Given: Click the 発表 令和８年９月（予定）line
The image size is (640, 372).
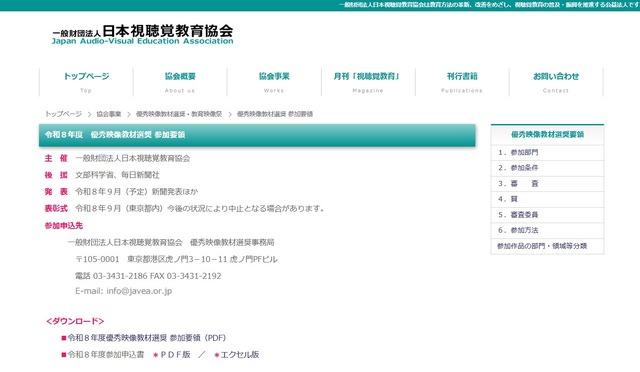Looking at the screenshot, I should coord(121,192).
